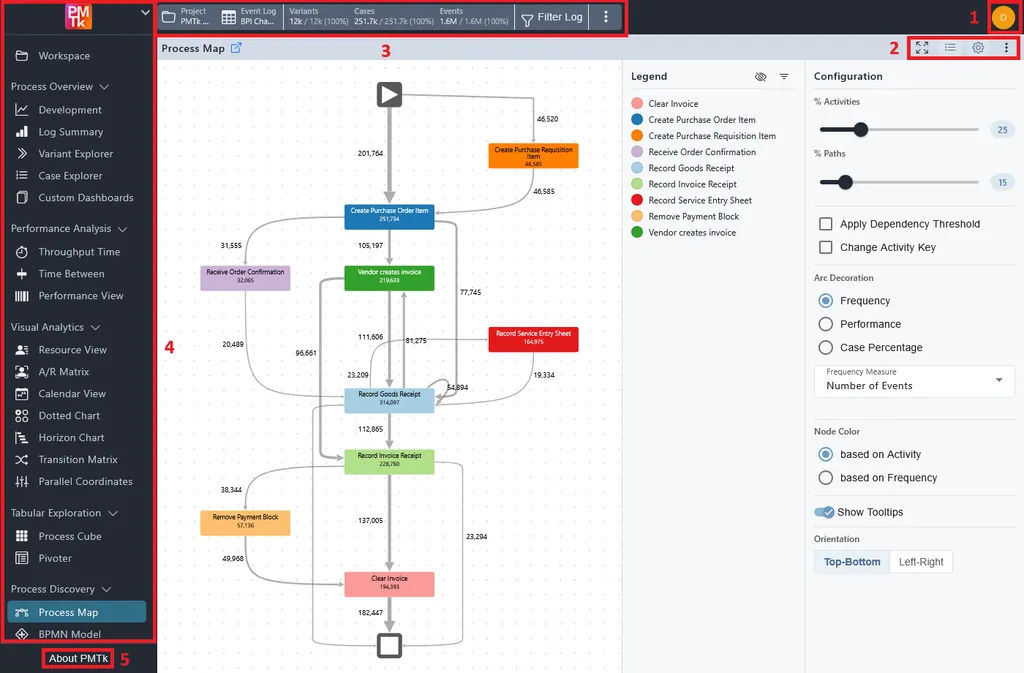Collapse the Performance Analysis section
The height and width of the screenshot is (673, 1024).
pyautogui.click(x=122, y=228)
